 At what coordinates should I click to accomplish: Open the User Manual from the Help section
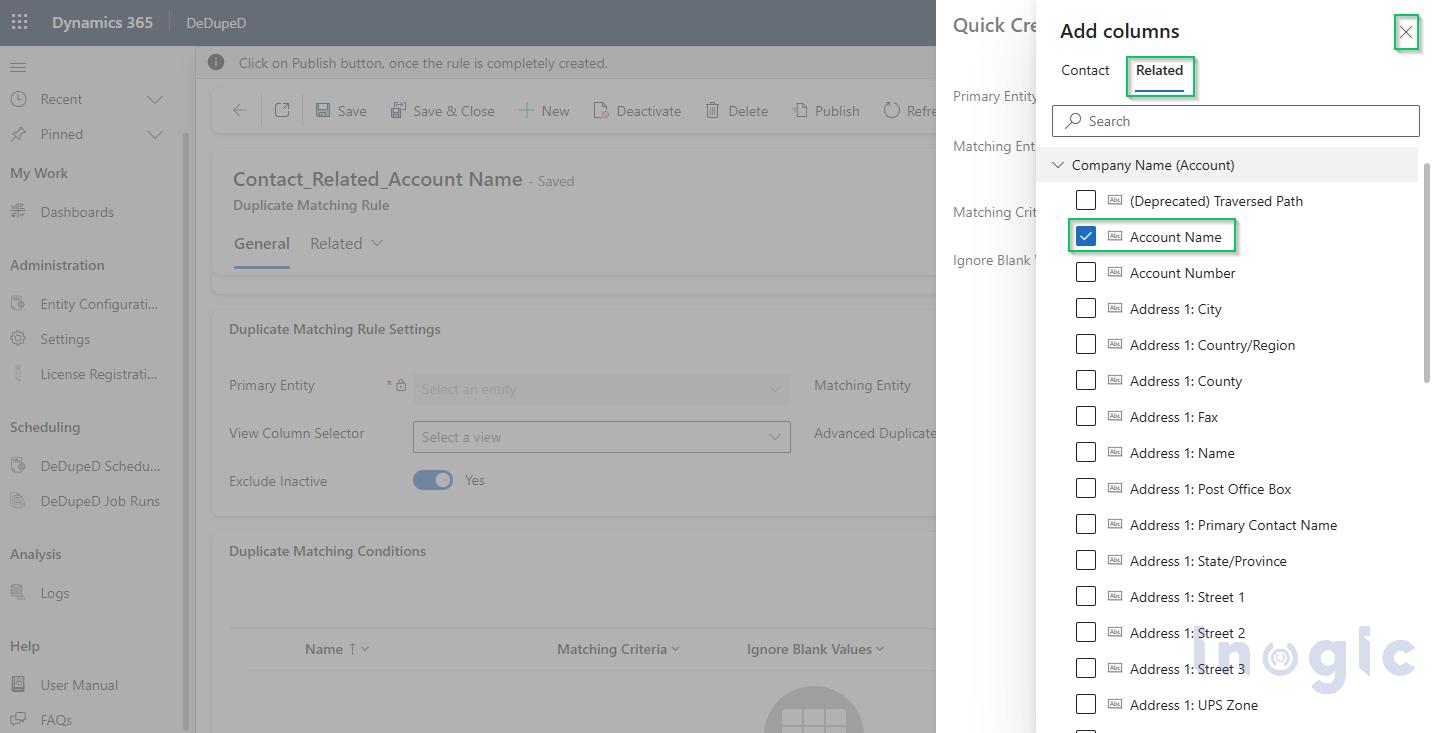77,684
